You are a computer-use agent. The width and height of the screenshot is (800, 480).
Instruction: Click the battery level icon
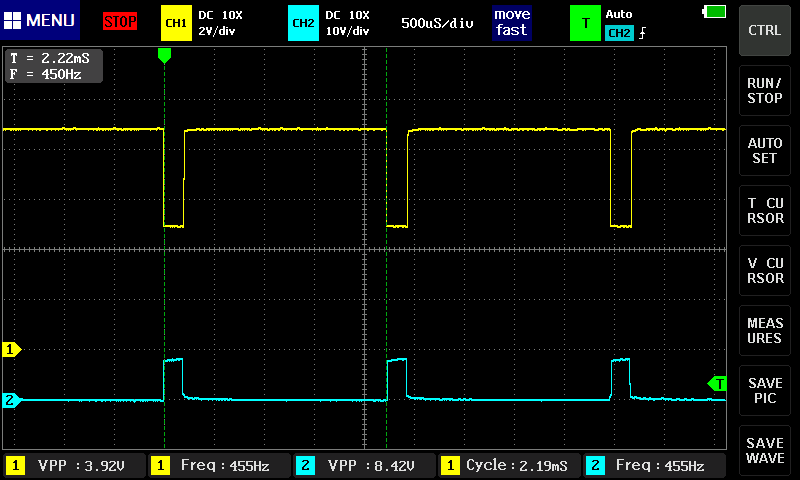714,11
